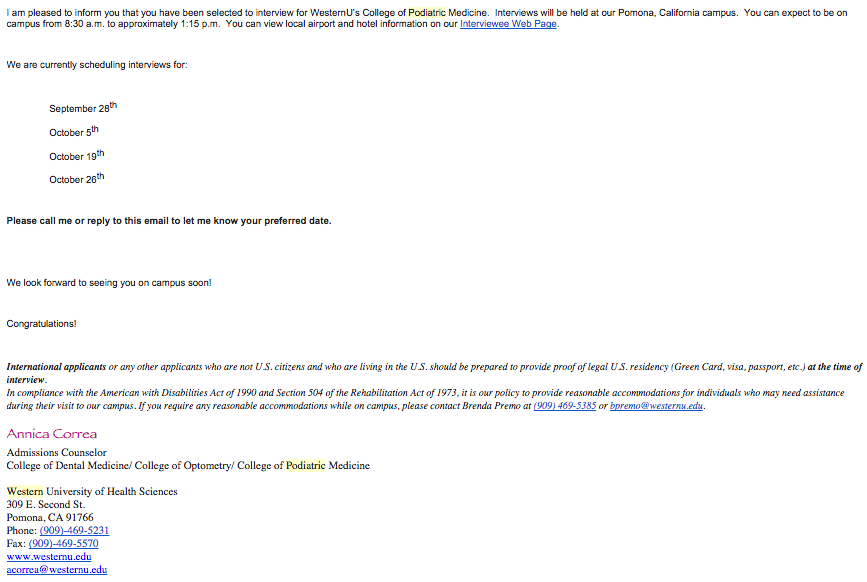Viewport: 867px width, 582px height.
Task: Click Brenda Premo's phone number (909) 469-5385
Action: (564, 406)
